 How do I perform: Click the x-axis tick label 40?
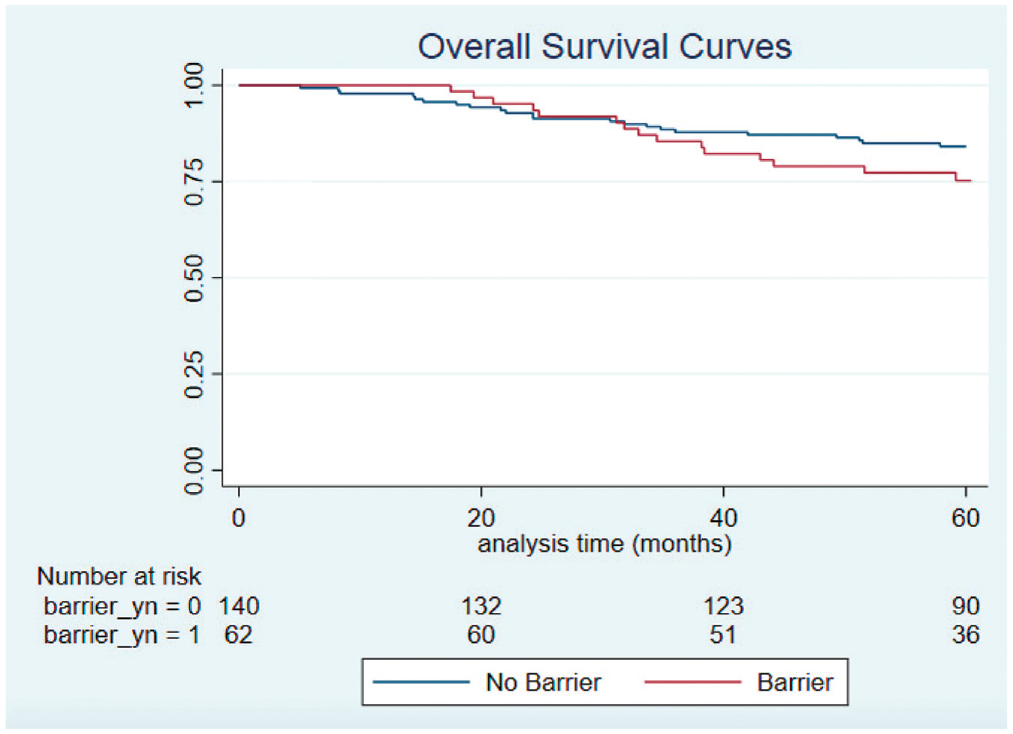(723, 518)
